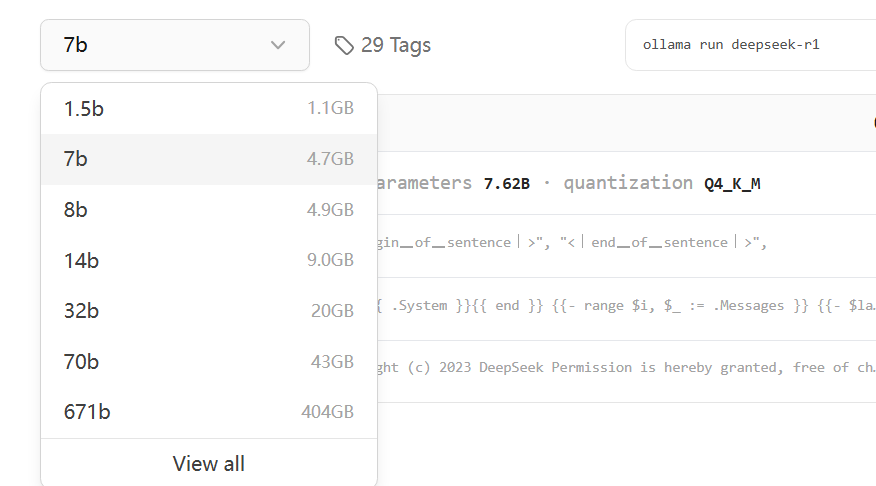The height and width of the screenshot is (486, 876).
Task: Click the tag icon beside 29 Tags
Action: [x=344, y=45]
